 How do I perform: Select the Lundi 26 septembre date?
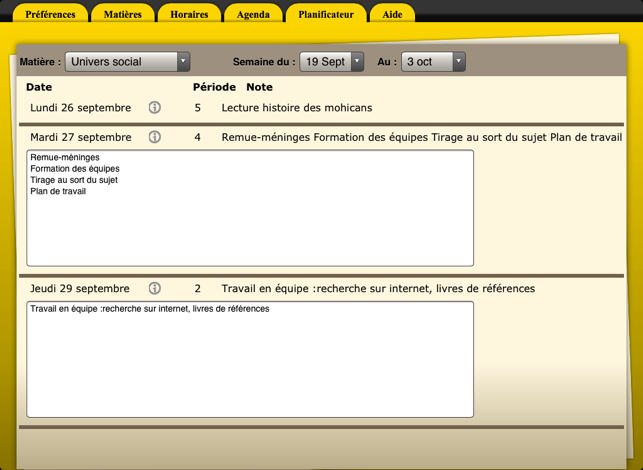click(x=81, y=108)
